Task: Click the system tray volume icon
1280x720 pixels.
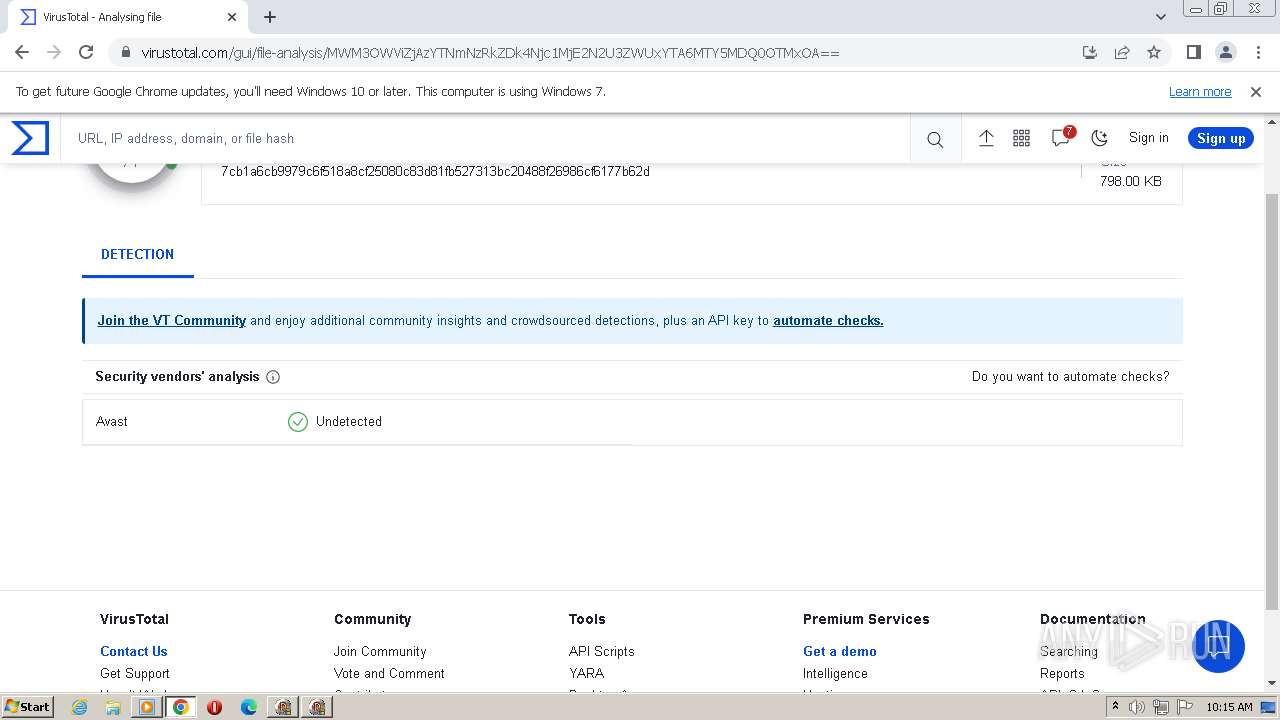Action: point(1137,707)
